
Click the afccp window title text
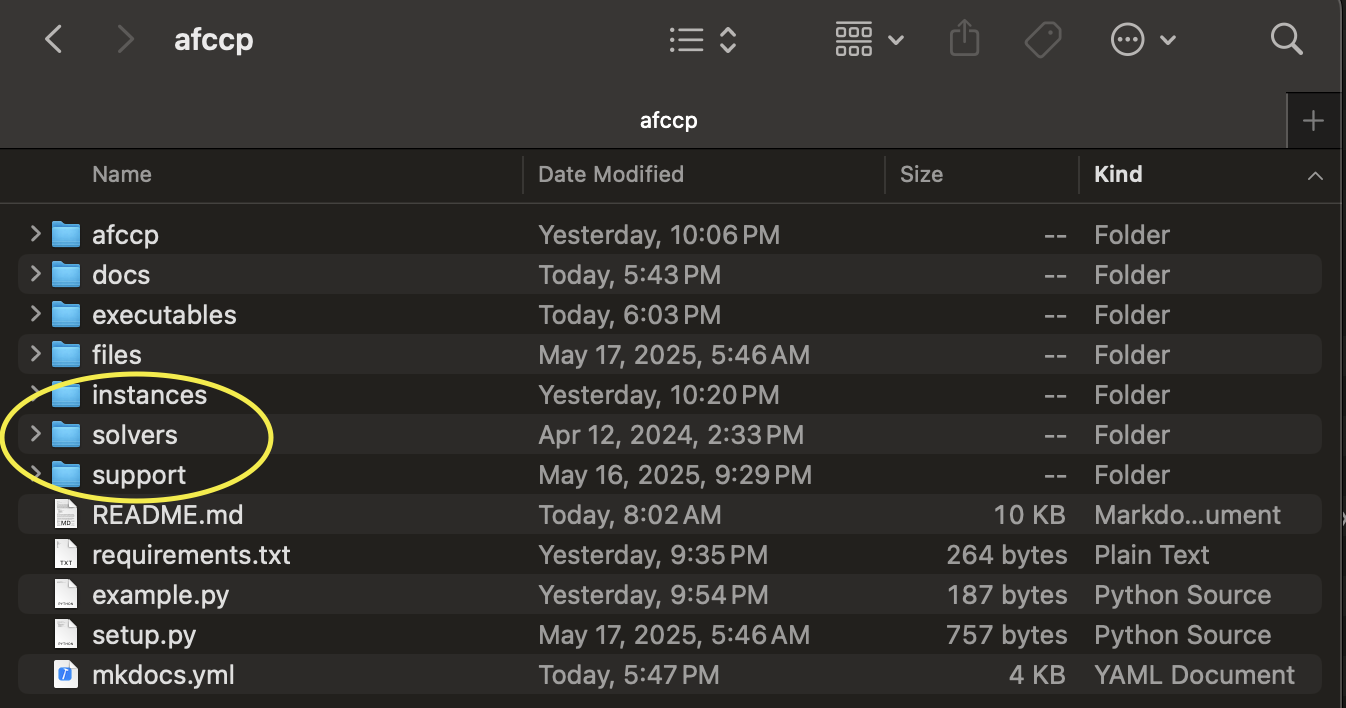pos(213,40)
